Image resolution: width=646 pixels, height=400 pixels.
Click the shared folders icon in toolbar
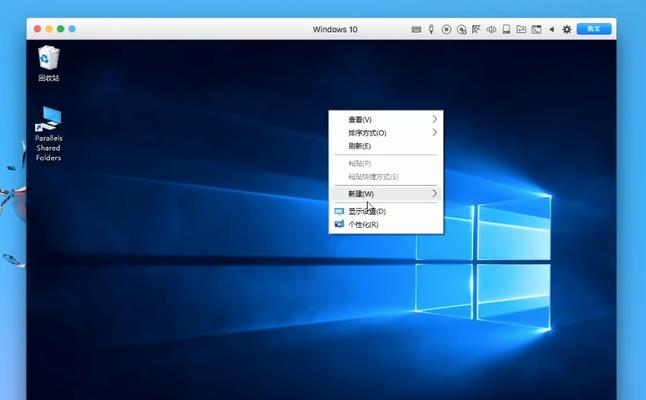pyautogui.click(x=521, y=29)
